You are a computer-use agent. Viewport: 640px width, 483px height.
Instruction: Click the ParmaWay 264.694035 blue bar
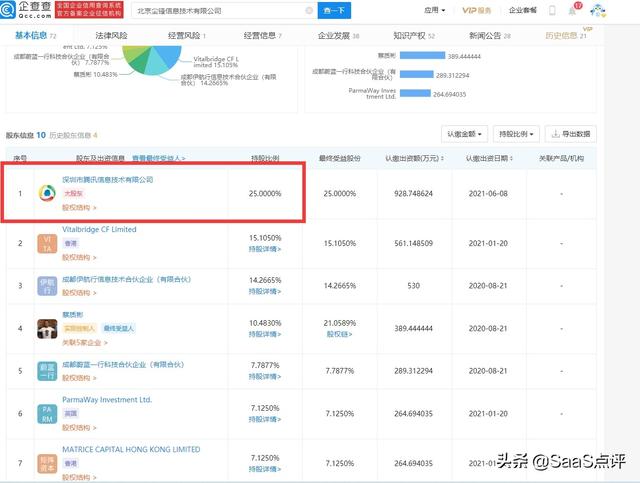click(x=415, y=93)
